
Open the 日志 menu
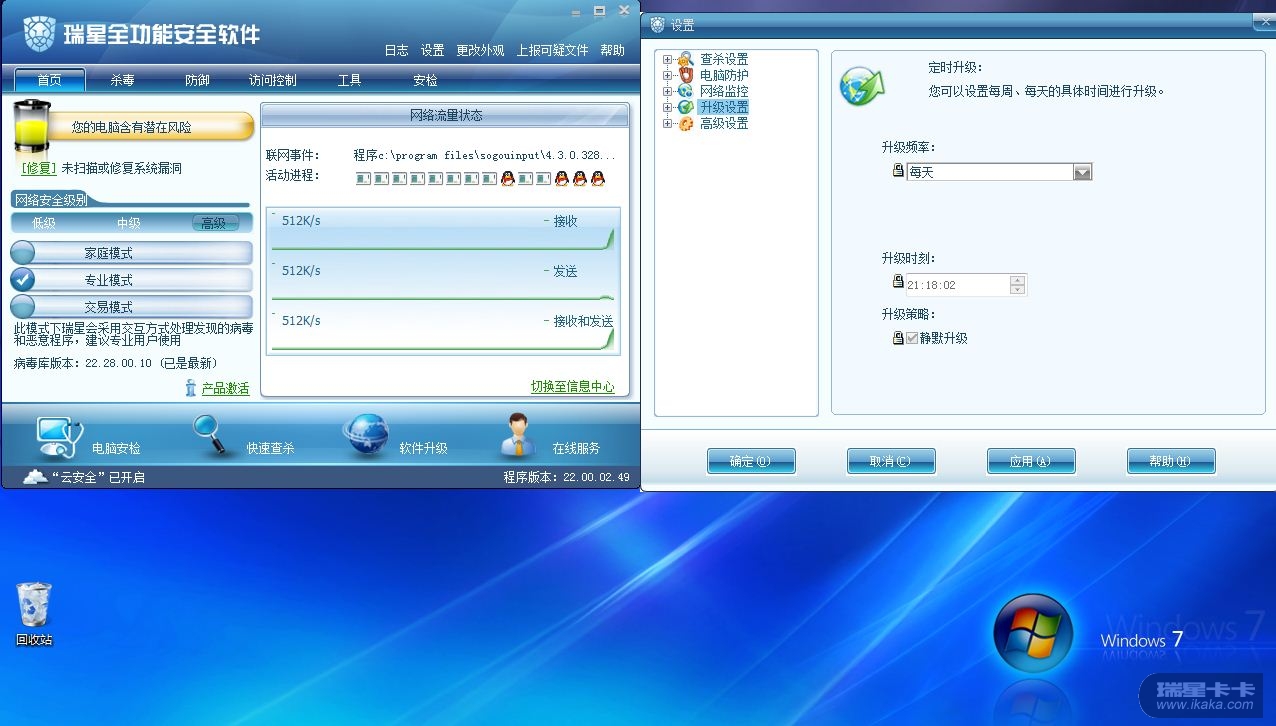(396, 50)
